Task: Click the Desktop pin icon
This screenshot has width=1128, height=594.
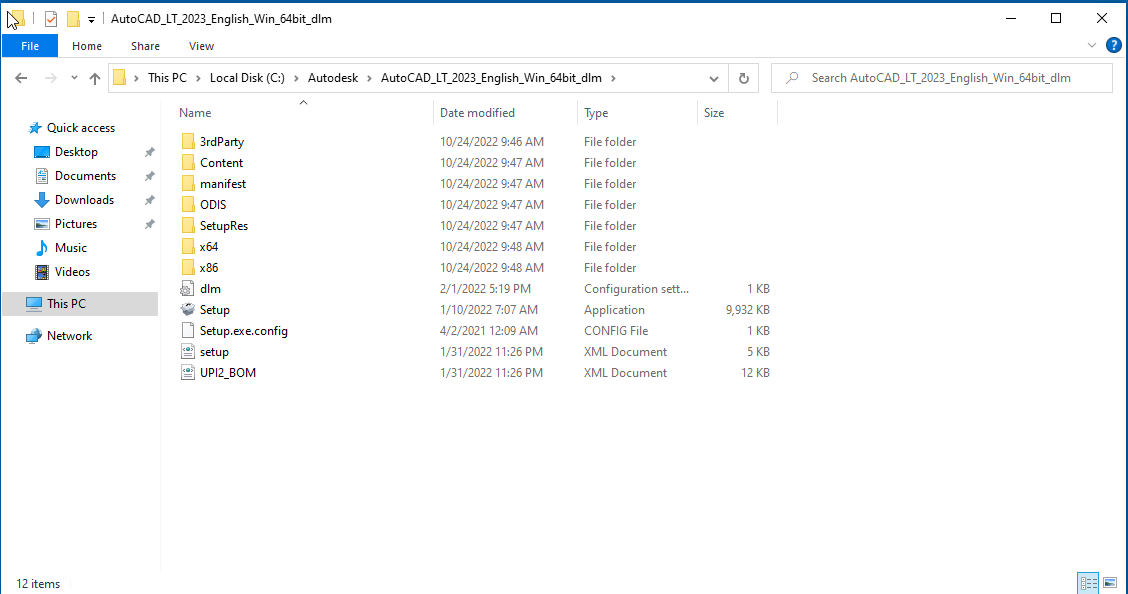Action: [150, 152]
